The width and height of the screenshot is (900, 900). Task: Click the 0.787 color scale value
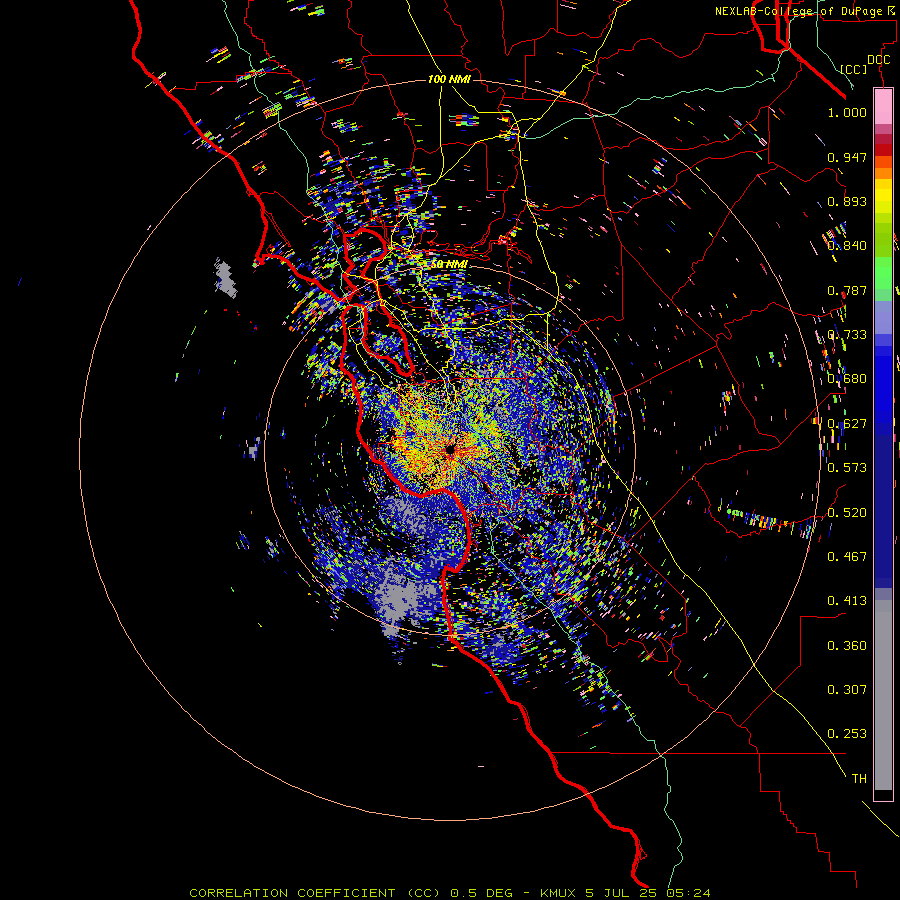[847, 290]
